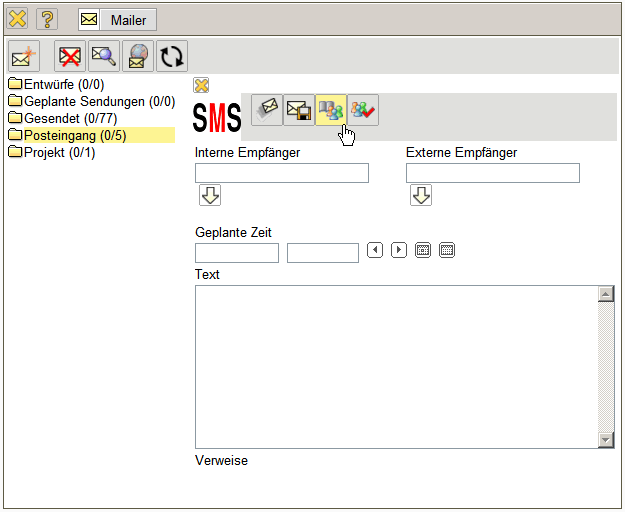Create a new message with envelope star icon
The width and height of the screenshot is (625, 512).
click(x=24, y=56)
